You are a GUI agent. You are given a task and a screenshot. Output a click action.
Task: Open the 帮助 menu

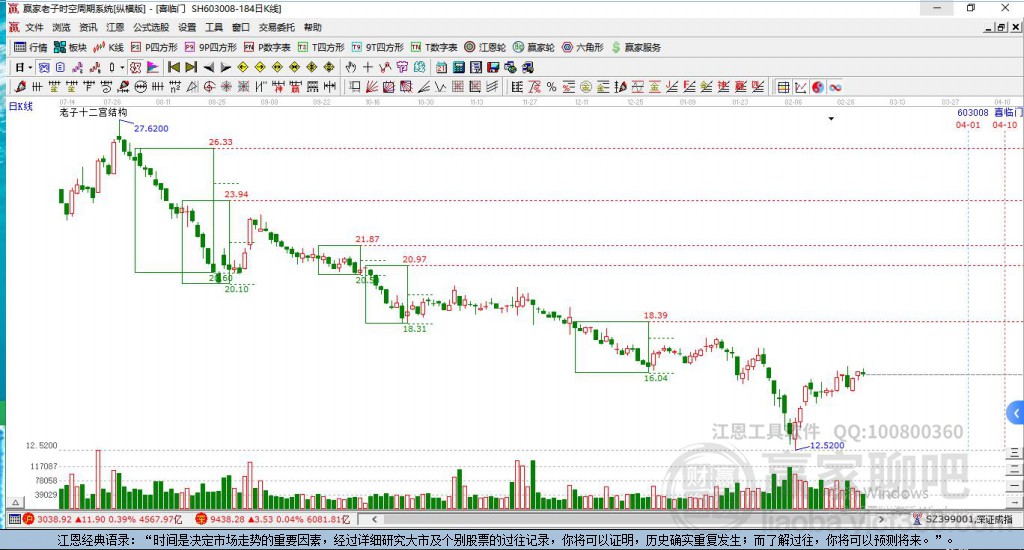pyautogui.click(x=312, y=27)
